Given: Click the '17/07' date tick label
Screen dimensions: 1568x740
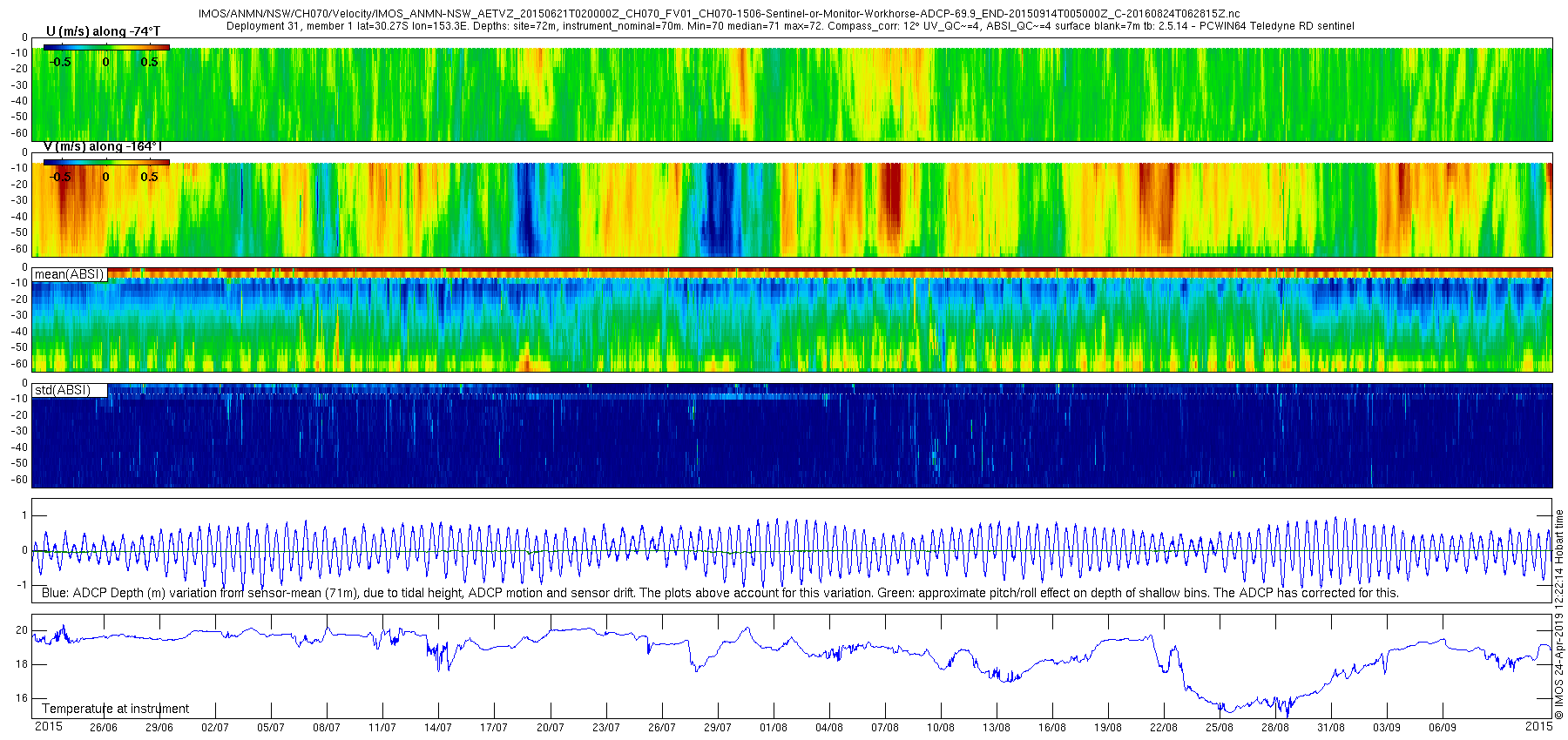Looking at the screenshot, I should tap(493, 728).
